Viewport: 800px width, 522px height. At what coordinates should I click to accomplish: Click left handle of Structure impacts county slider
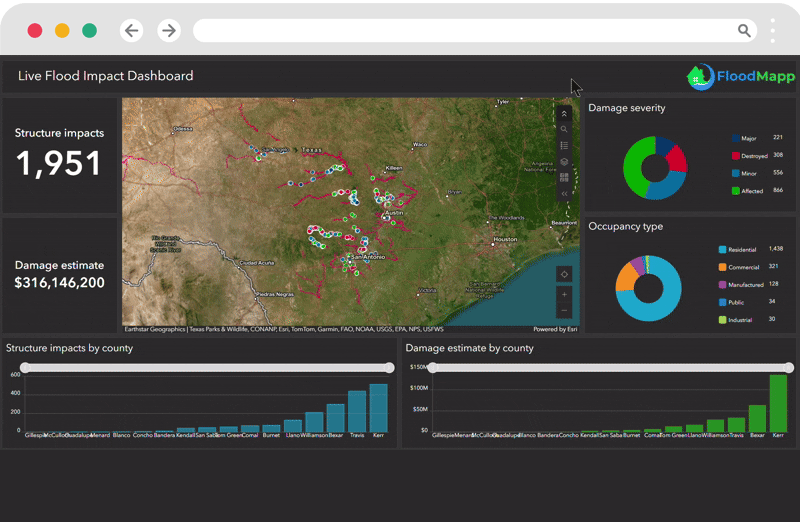[x=25, y=367]
